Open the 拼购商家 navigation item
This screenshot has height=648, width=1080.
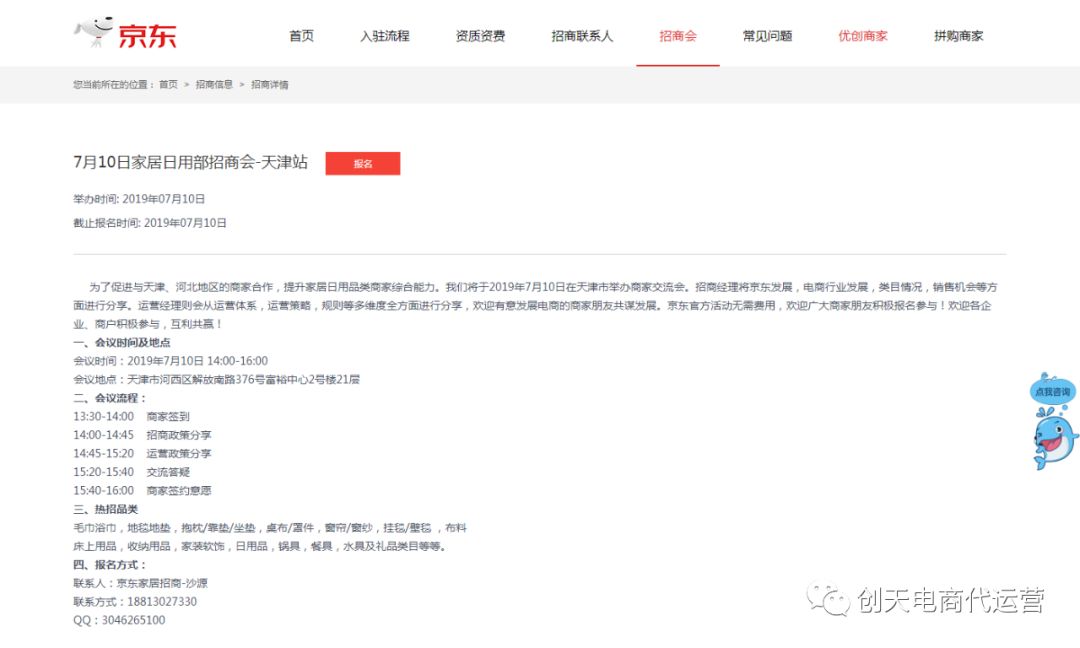(959, 36)
